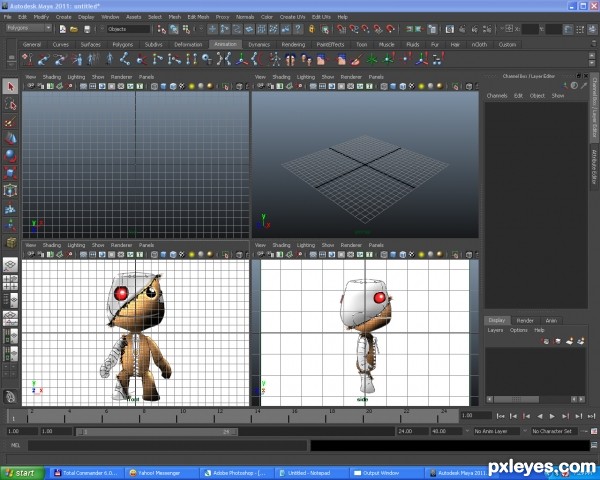The height and width of the screenshot is (480, 600).
Task: Click the IK Spline Handle shelf icon
Action: point(60,59)
